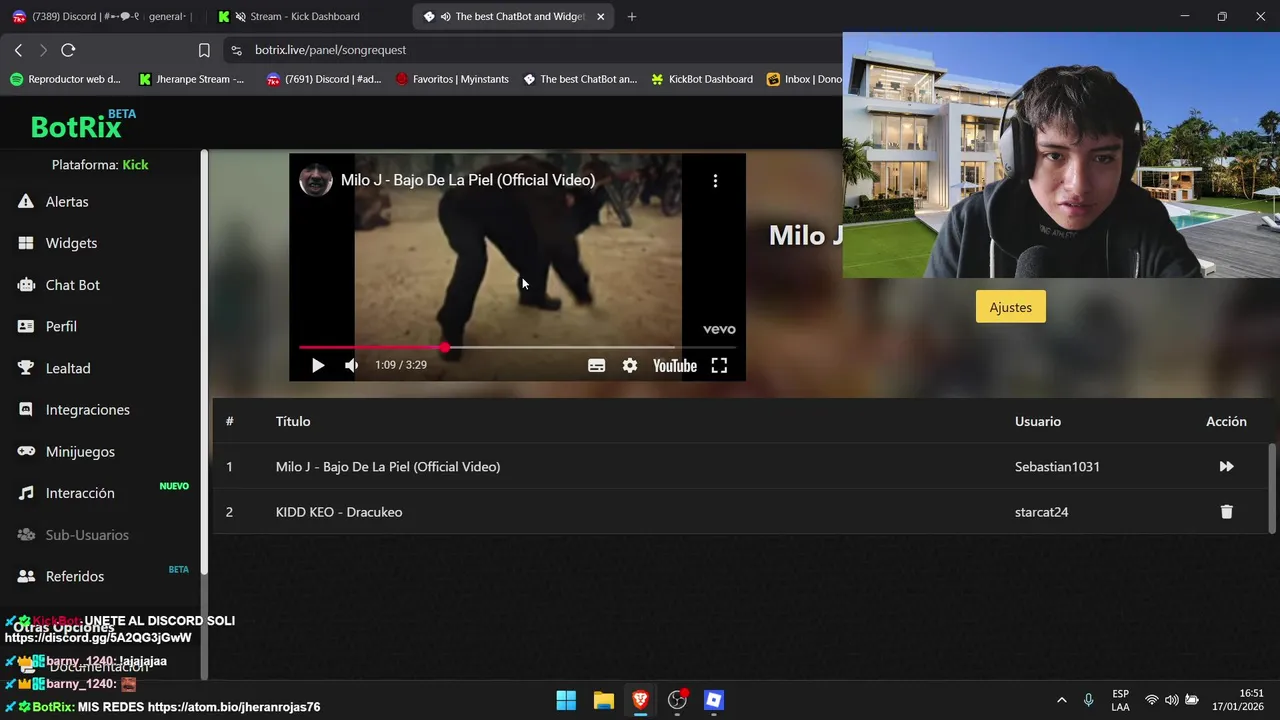Seek on the video progress bar
Viewport: 1280px width, 720px height.
point(517,347)
